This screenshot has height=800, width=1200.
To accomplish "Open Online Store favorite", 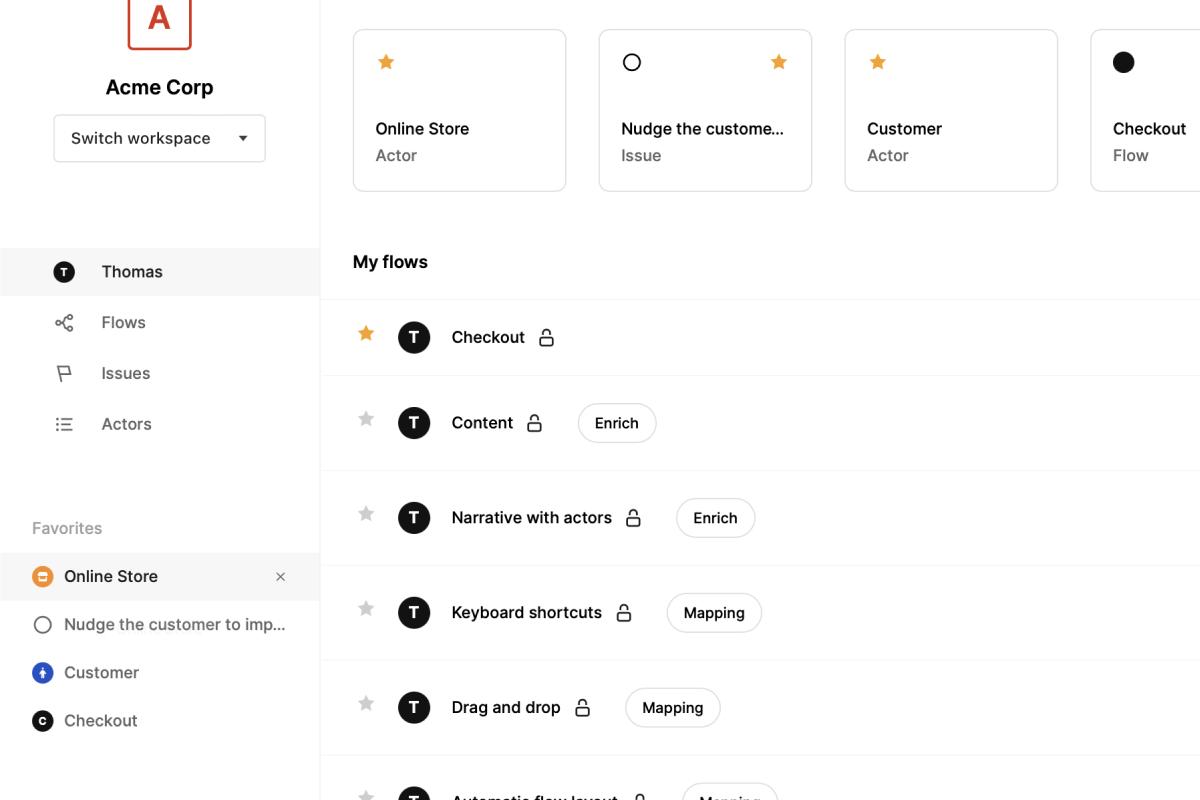I will point(160,577).
